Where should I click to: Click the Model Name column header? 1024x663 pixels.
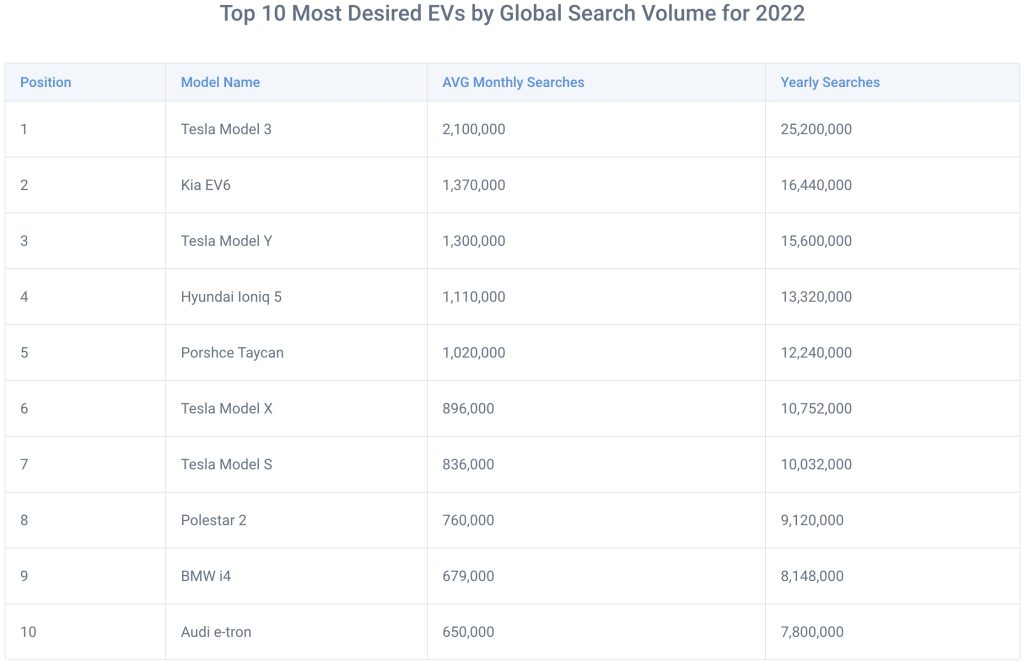tap(220, 82)
